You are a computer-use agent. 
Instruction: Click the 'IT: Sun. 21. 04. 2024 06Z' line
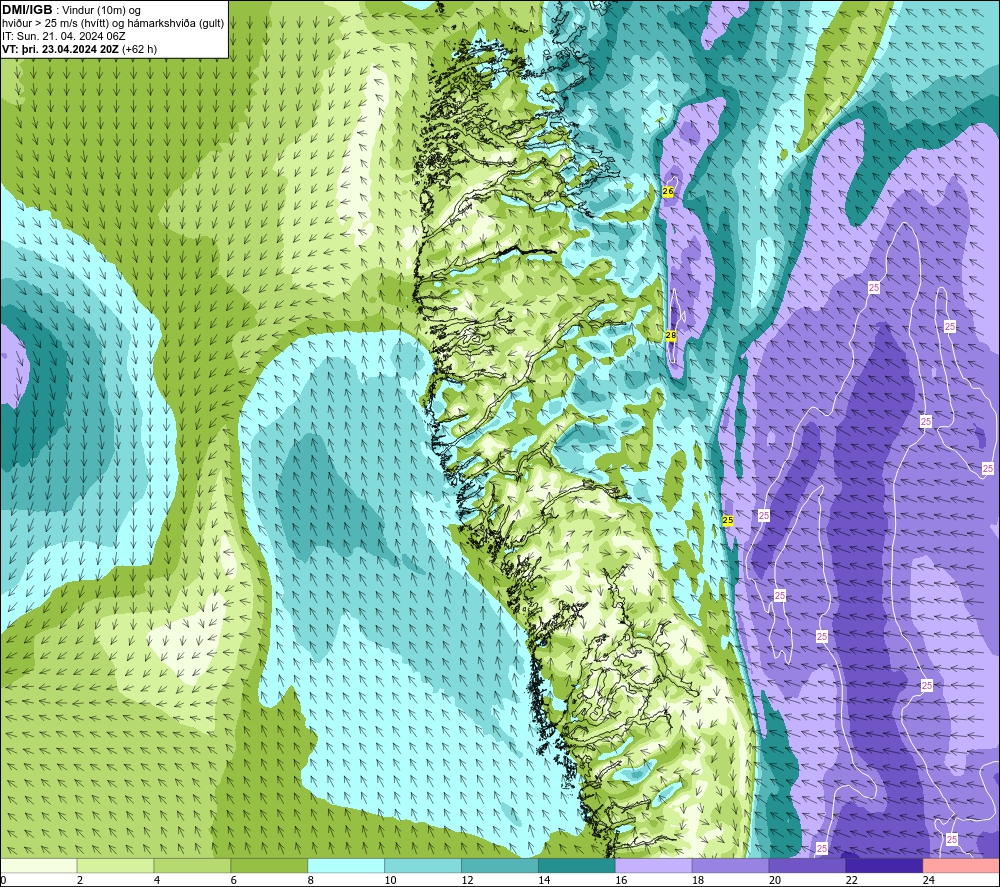[64, 36]
